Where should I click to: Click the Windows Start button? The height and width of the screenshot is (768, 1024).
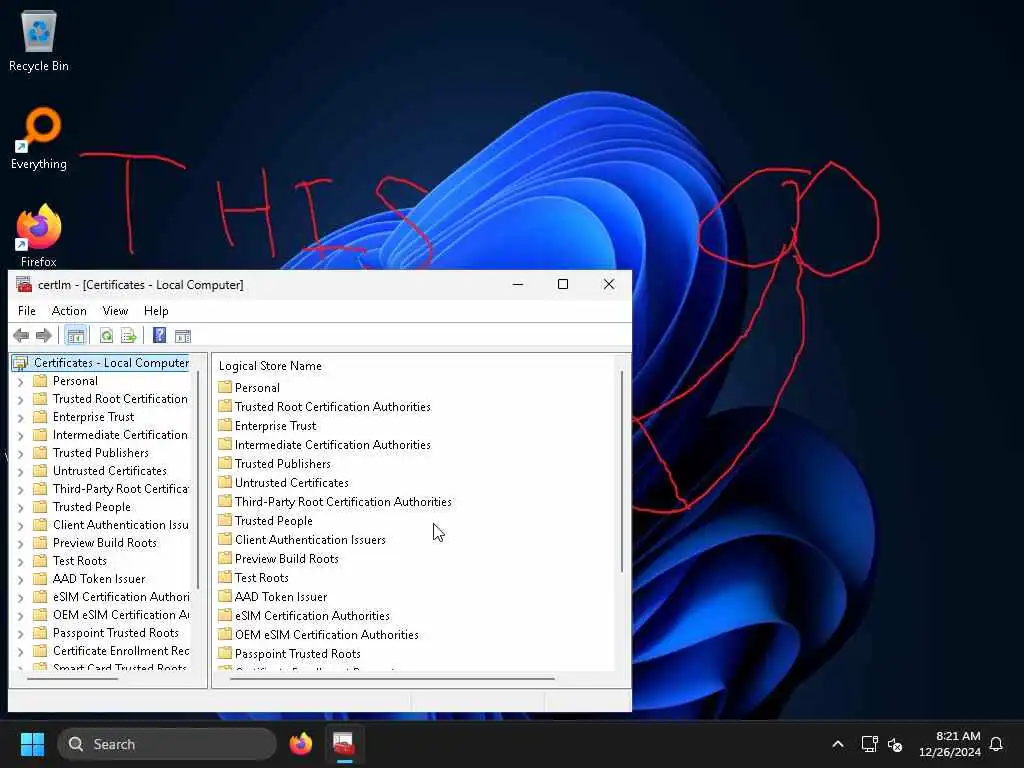(x=32, y=744)
